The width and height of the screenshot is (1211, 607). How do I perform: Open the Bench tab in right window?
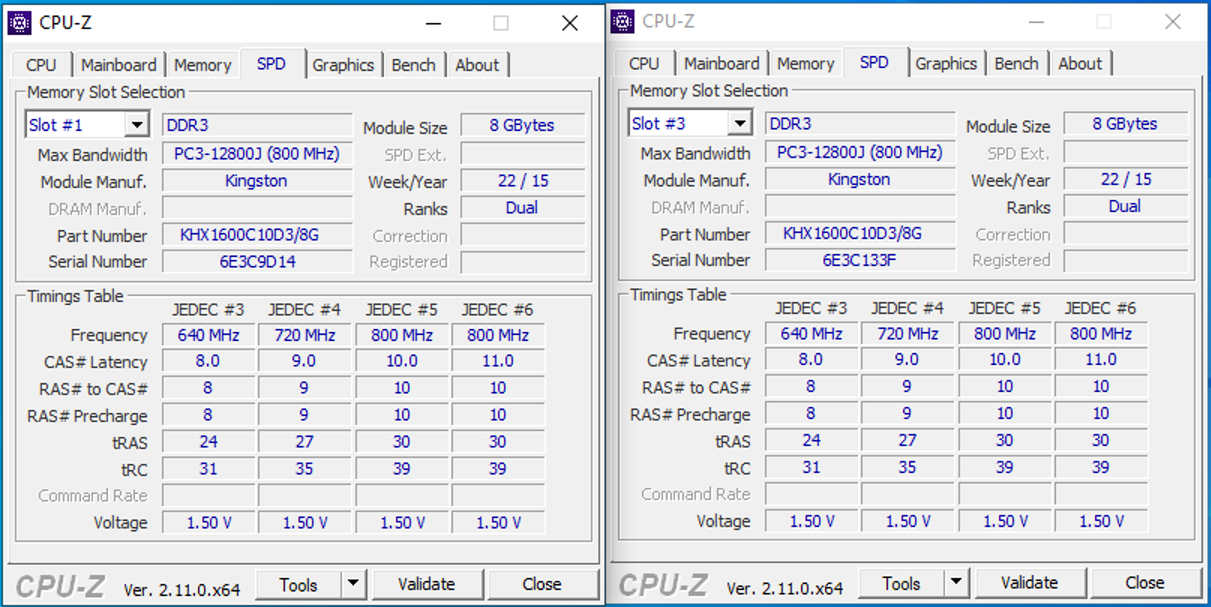tap(1016, 64)
